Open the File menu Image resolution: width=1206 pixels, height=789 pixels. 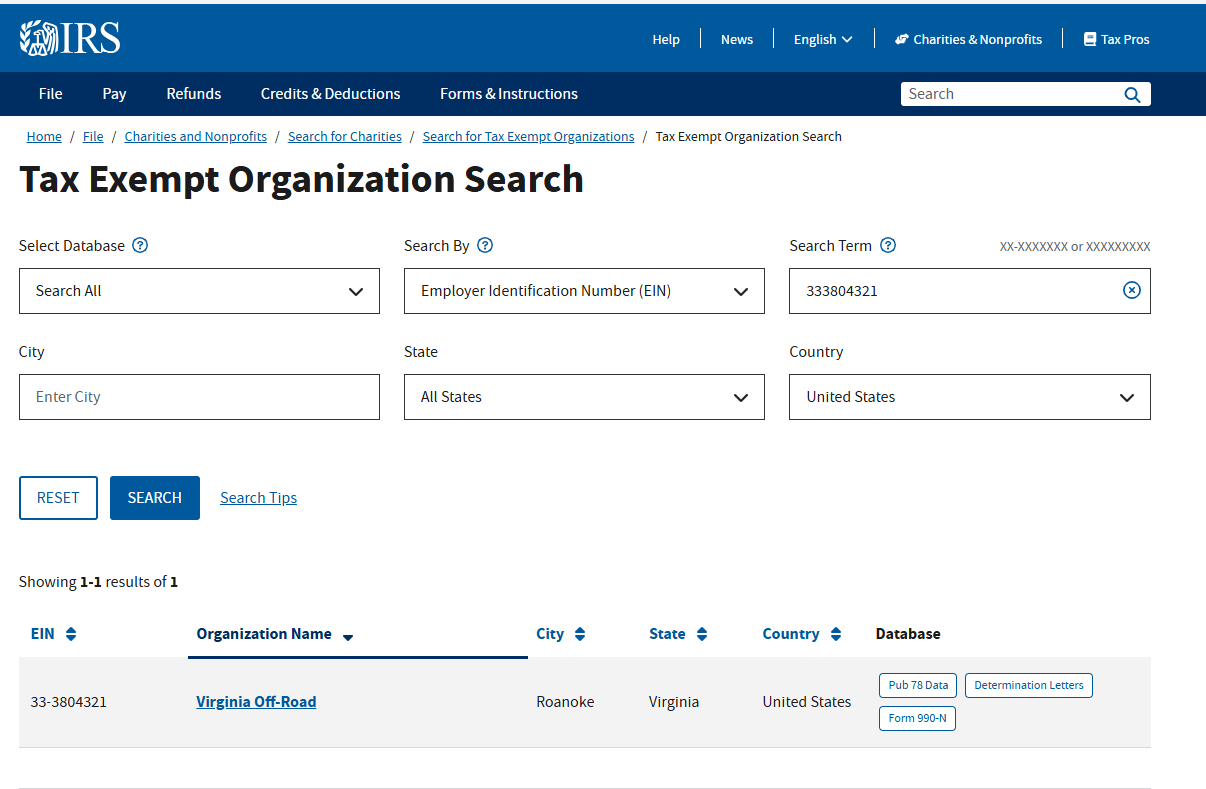pyautogui.click(x=51, y=94)
